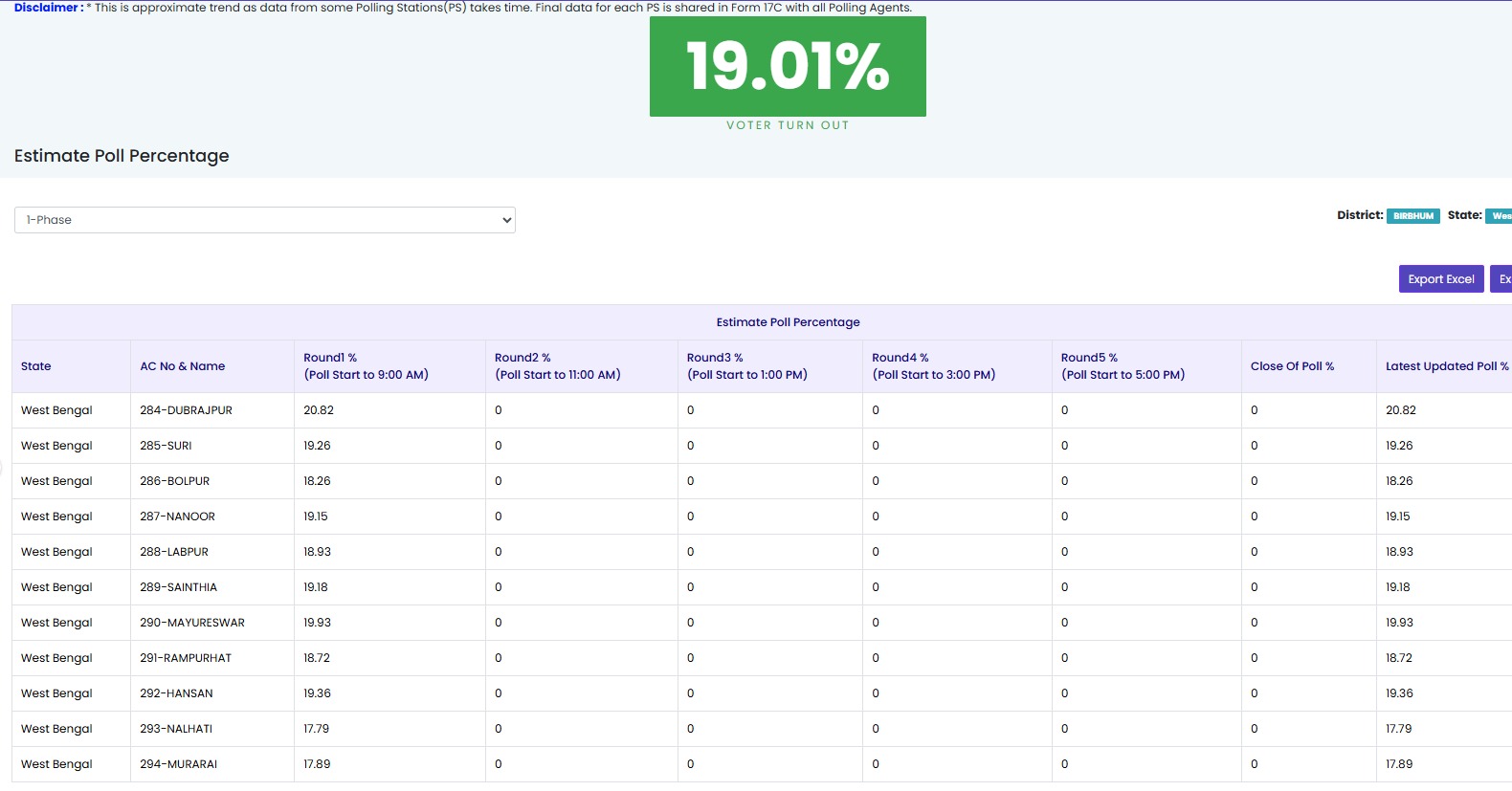Click the 19.01% voter turnout banner
The width and height of the screenshot is (1512, 791).
click(788, 67)
